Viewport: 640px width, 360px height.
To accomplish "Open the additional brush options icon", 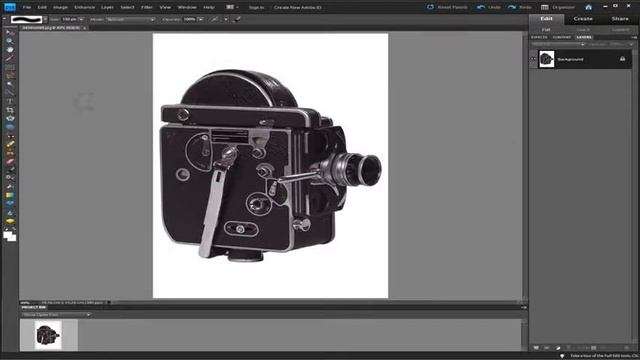I will [237, 19].
